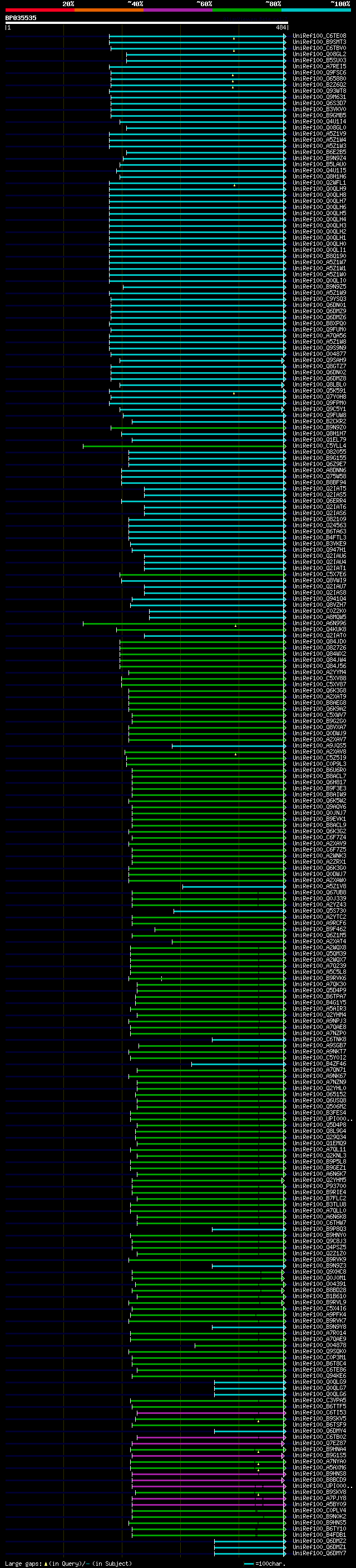356x1568 pixels.
Task: Select the UniRef100_Q4KUK8 label
Action: (x=319, y=630)
